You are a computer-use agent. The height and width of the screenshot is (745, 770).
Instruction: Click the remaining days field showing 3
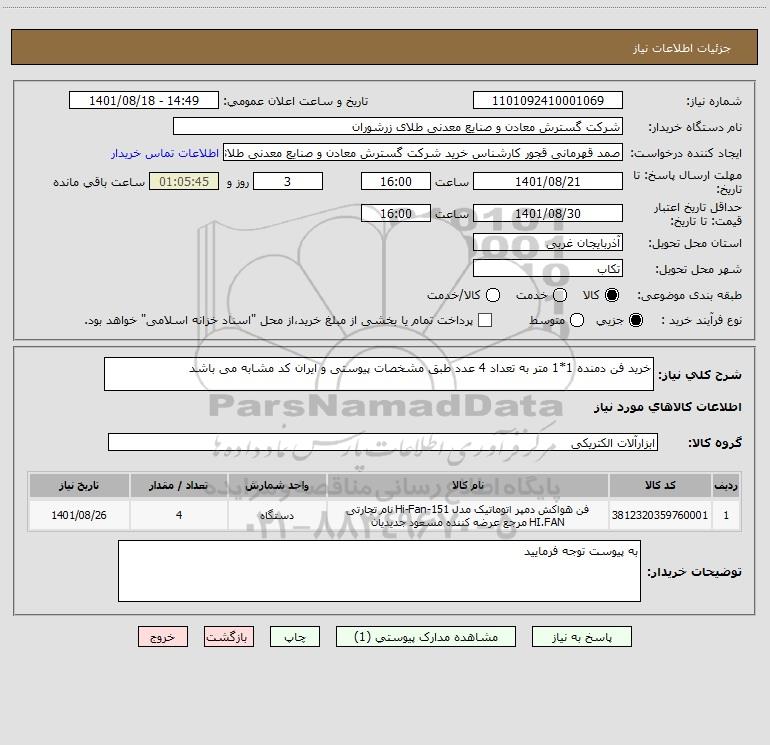(288, 181)
